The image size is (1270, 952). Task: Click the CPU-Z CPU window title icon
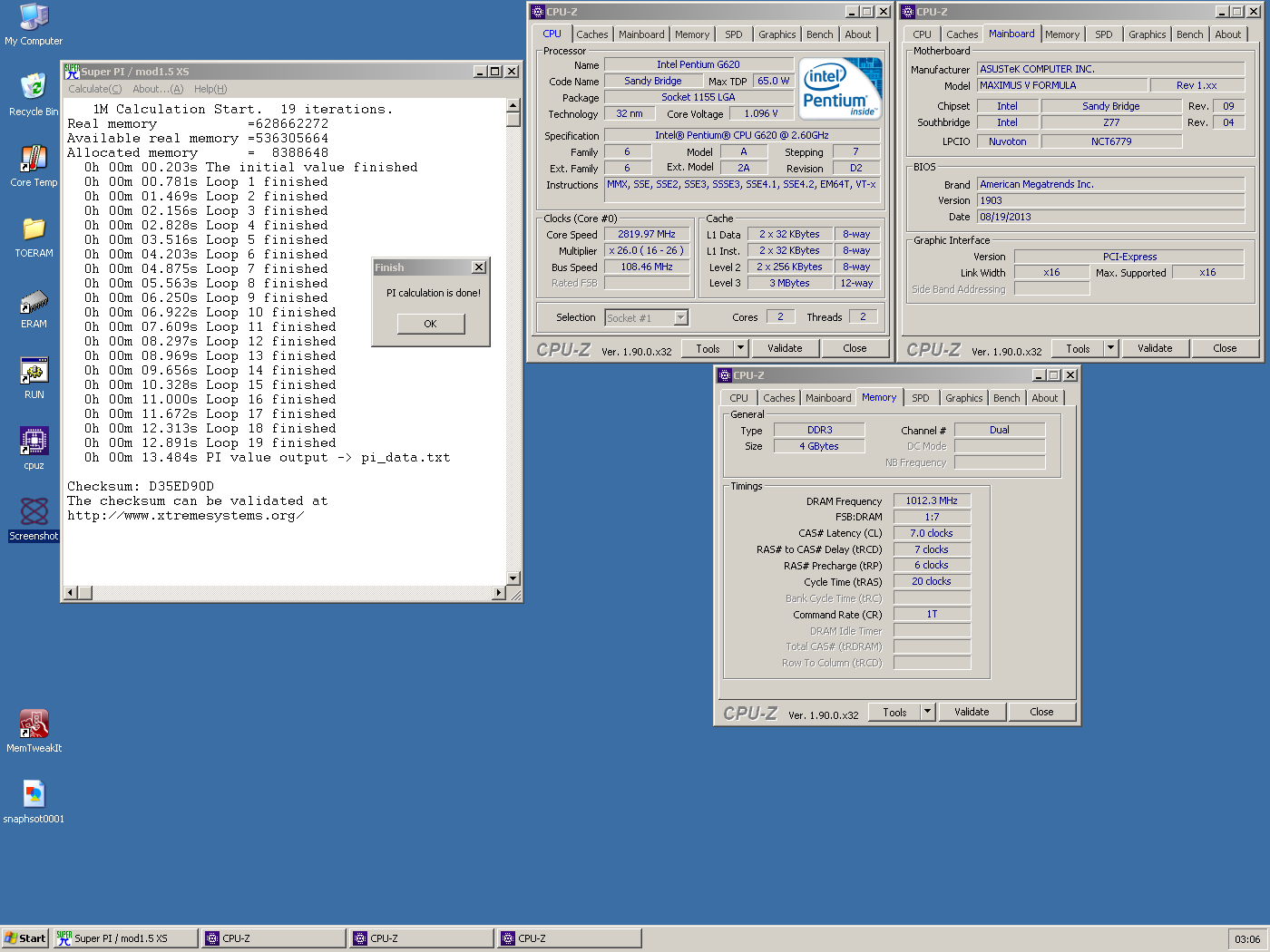pyautogui.click(x=537, y=12)
